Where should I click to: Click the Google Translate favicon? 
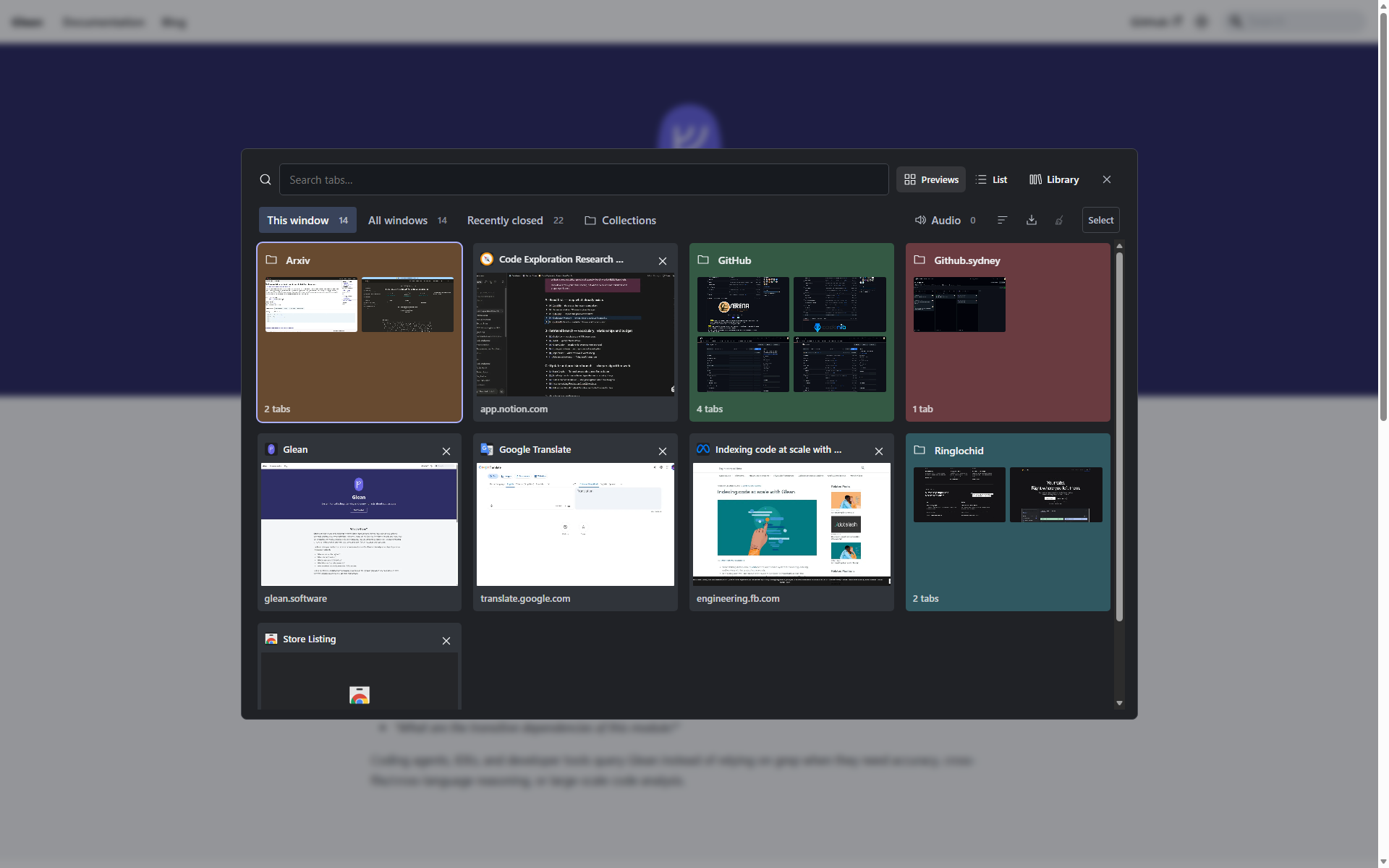(x=487, y=449)
